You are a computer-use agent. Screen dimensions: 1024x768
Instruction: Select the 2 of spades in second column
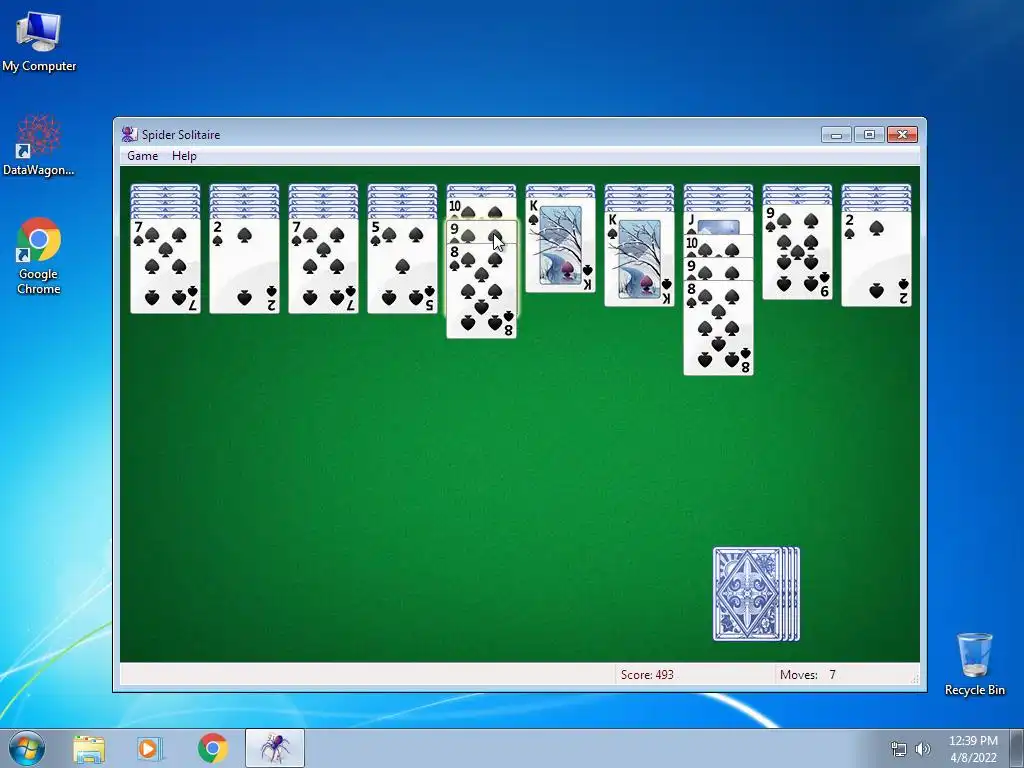coord(244,266)
